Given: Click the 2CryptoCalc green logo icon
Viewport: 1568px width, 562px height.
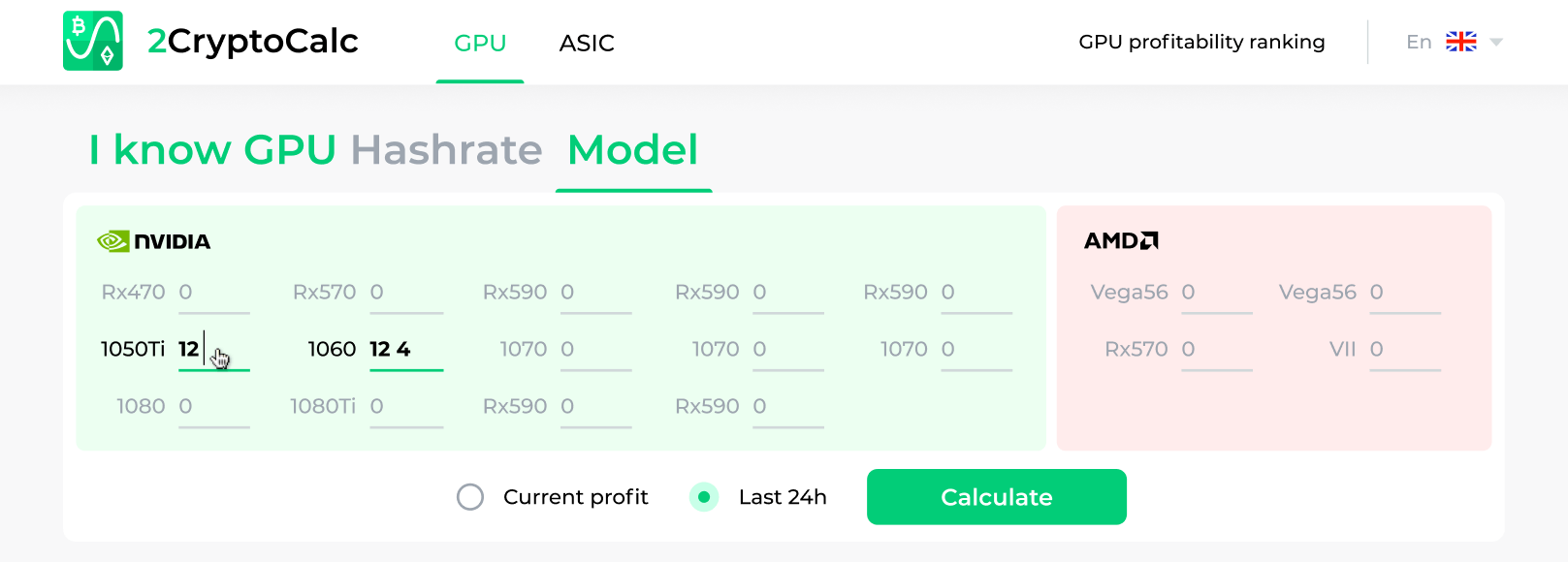Looking at the screenshot, I should pos(93,41).
